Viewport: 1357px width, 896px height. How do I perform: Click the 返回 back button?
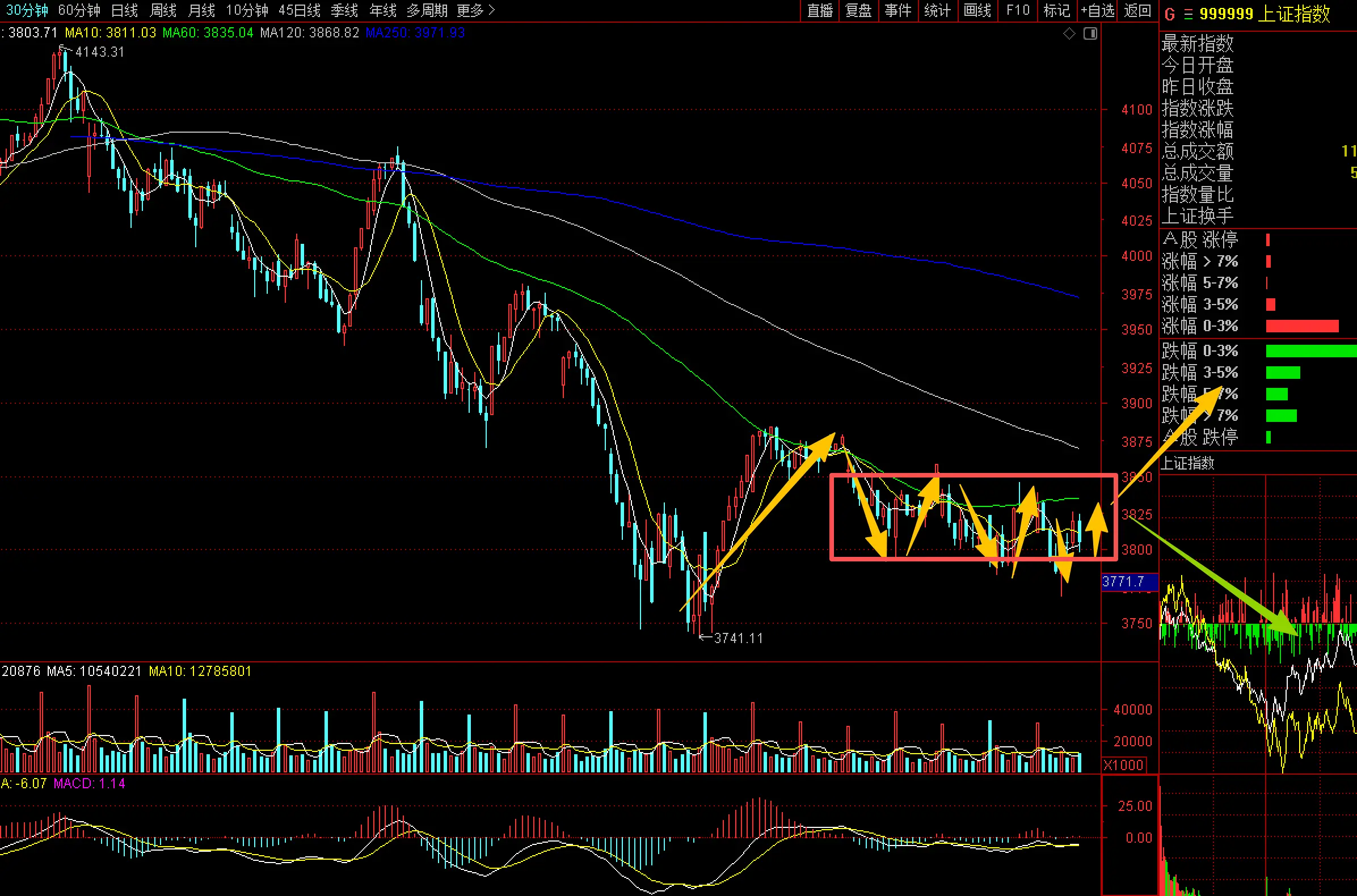click(x=1137, y=10)
